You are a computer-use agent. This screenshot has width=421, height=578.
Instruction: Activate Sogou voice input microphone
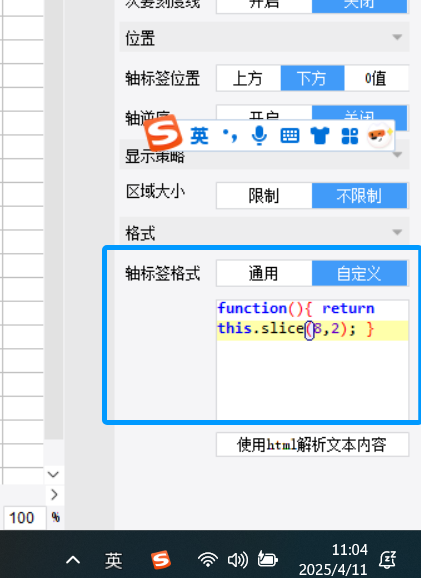(x=259, y=136)
